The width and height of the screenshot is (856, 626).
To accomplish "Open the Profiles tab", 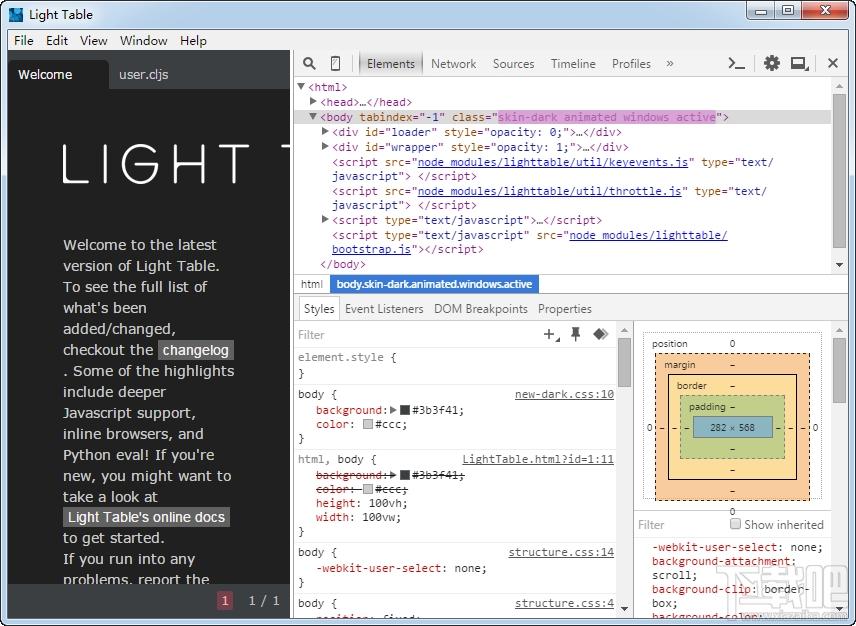I will tap(631, 63).
